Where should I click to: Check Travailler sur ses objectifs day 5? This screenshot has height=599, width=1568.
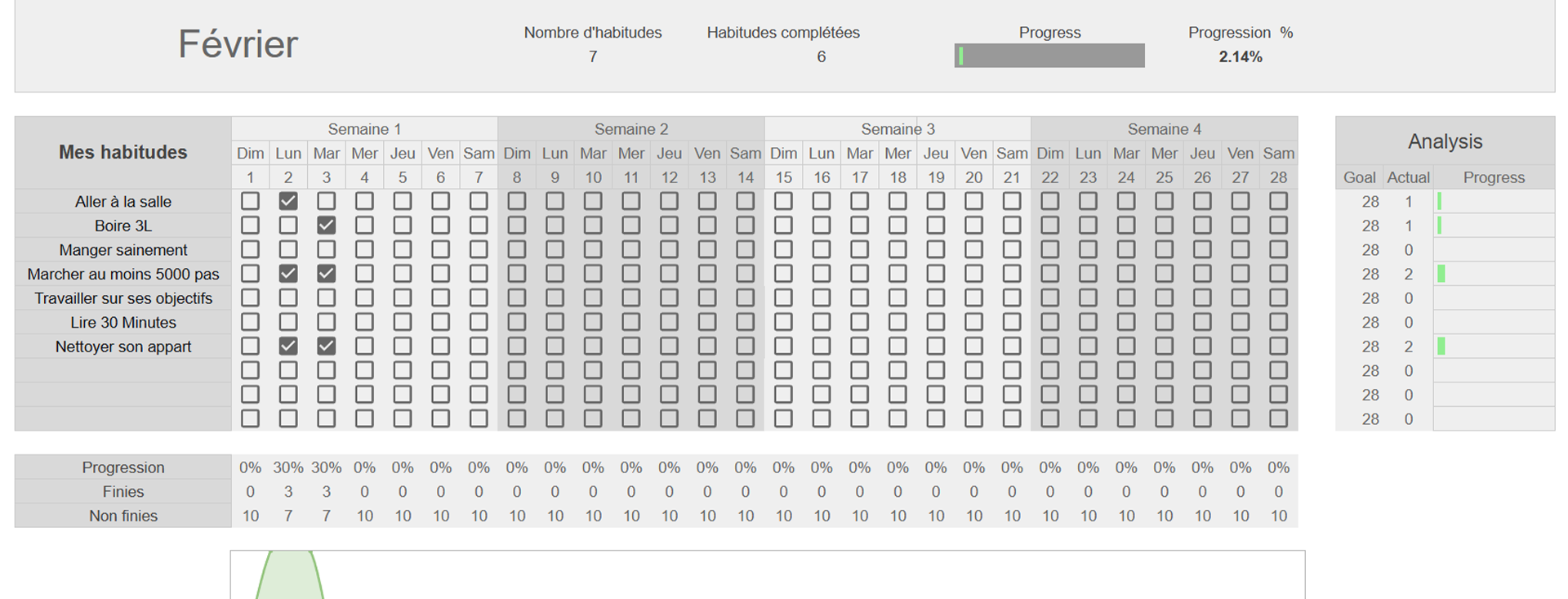pyautogui.click(x=403, y=297)
